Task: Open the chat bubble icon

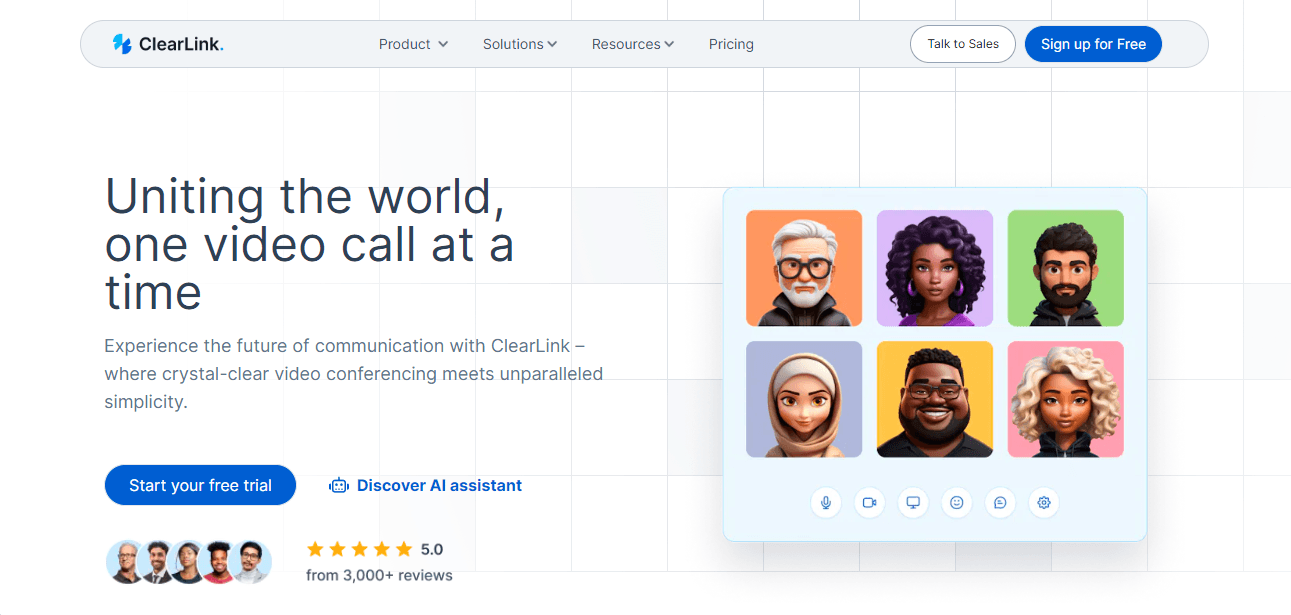Action: (1000, 503)
